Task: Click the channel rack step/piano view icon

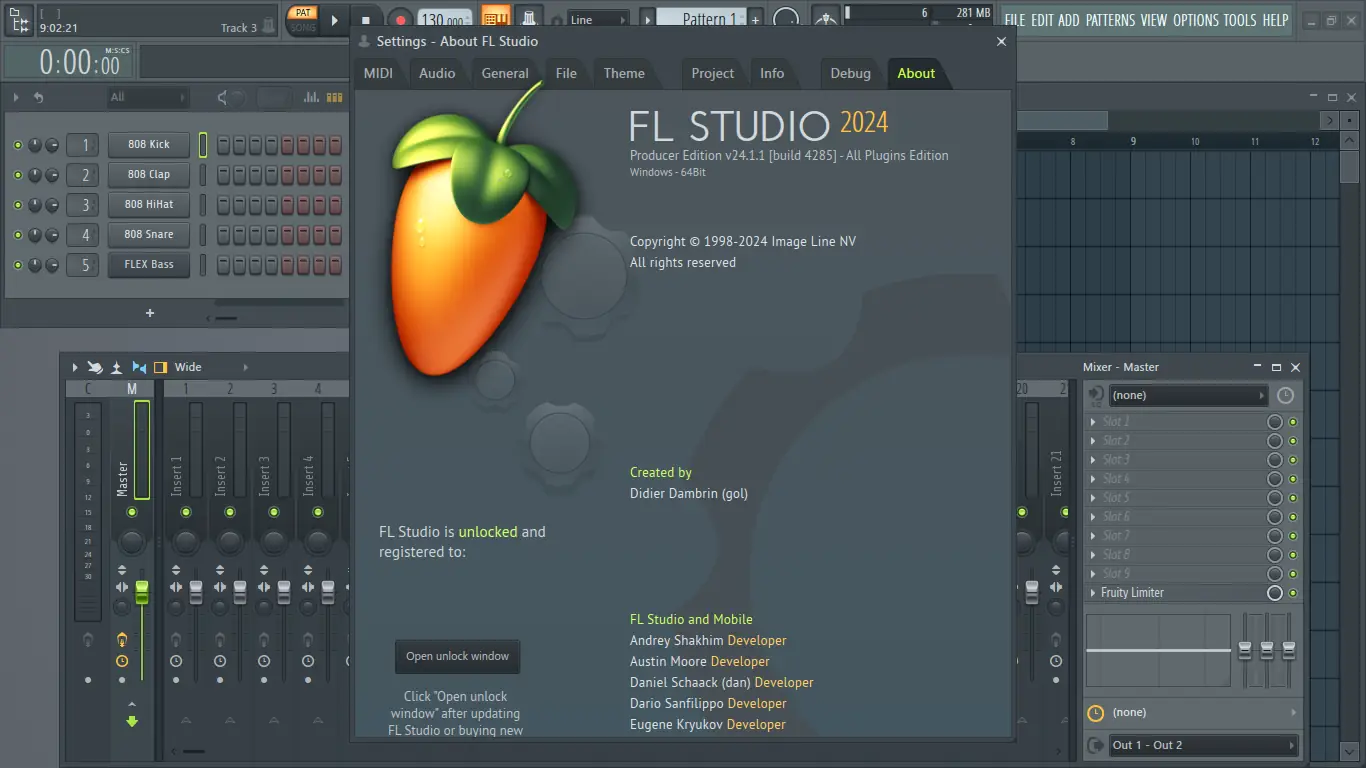Action: click(x=334, y=97)
